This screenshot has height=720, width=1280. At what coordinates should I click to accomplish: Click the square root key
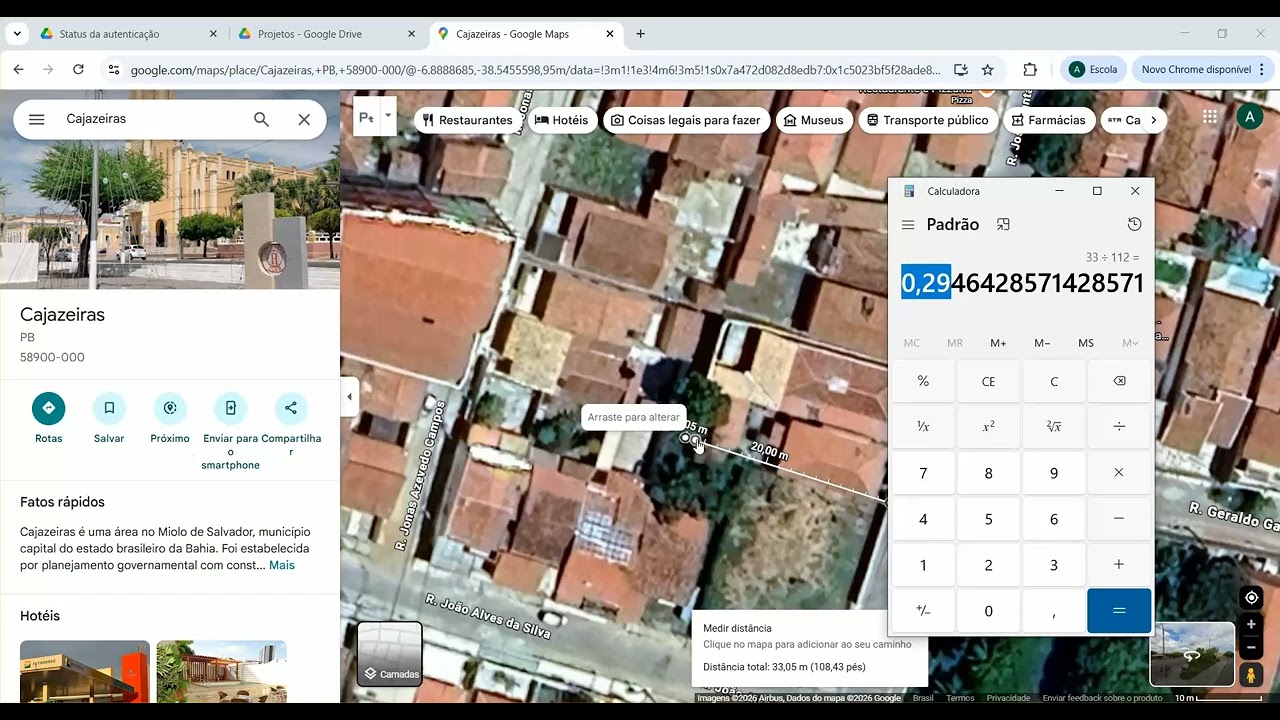coord(1054,427)
